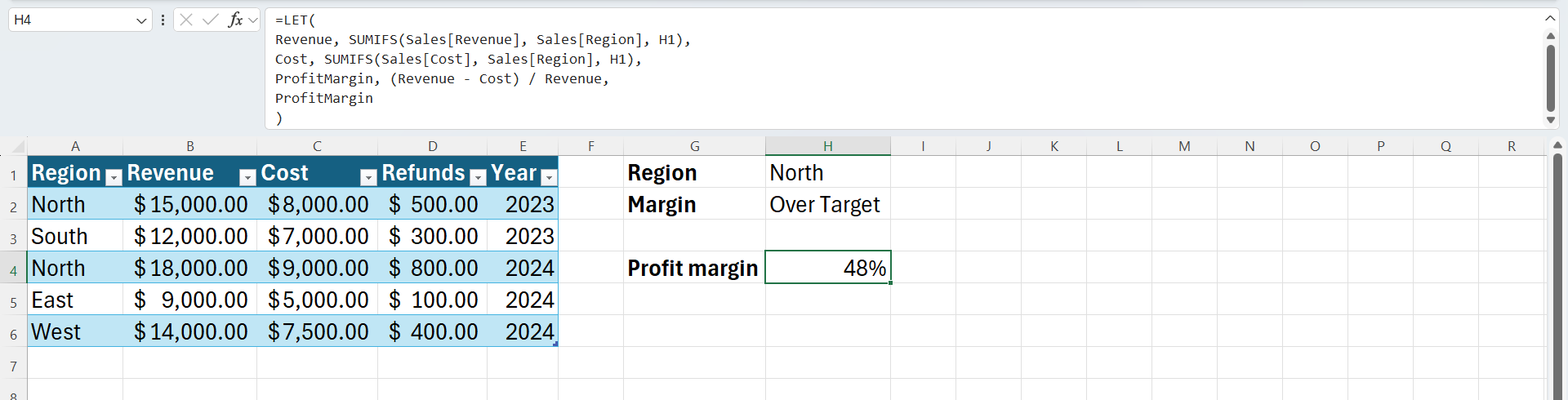Click refunds cell $100.00

(432, 300)
